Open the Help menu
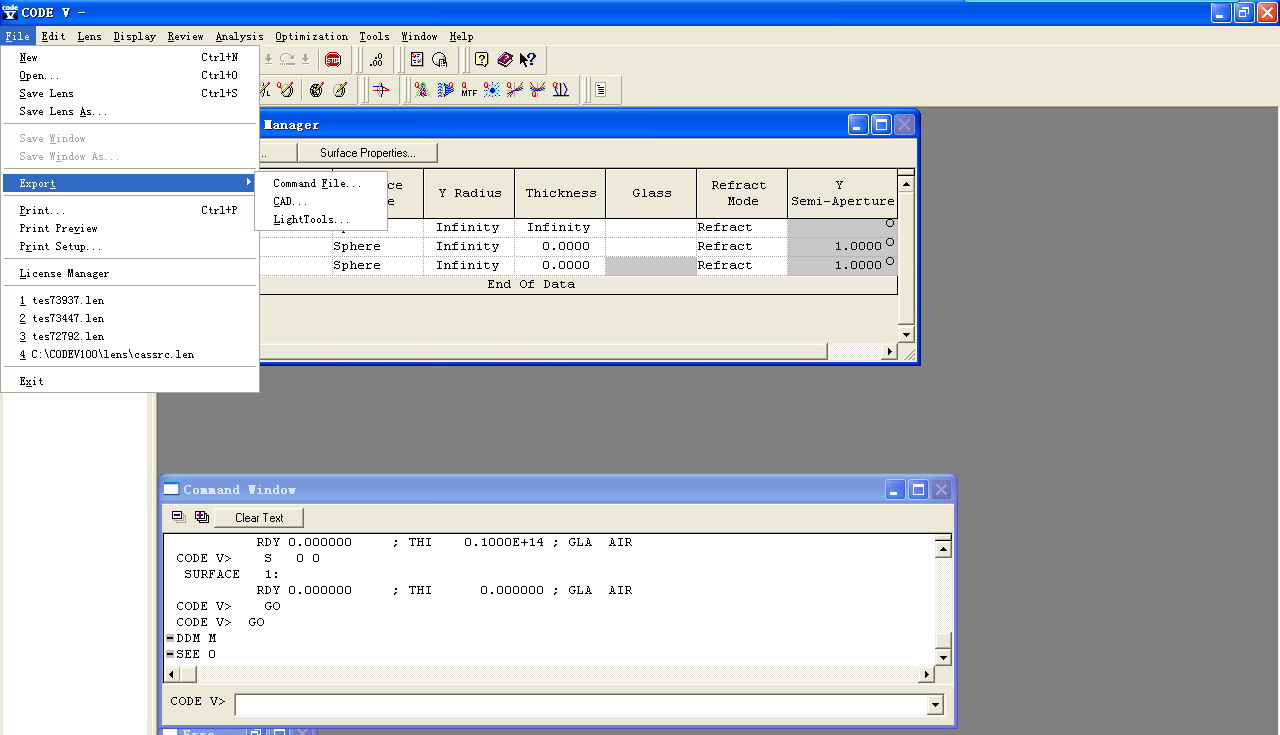The height and width of the screenshot is (735, 1280). tap(461, 36)
